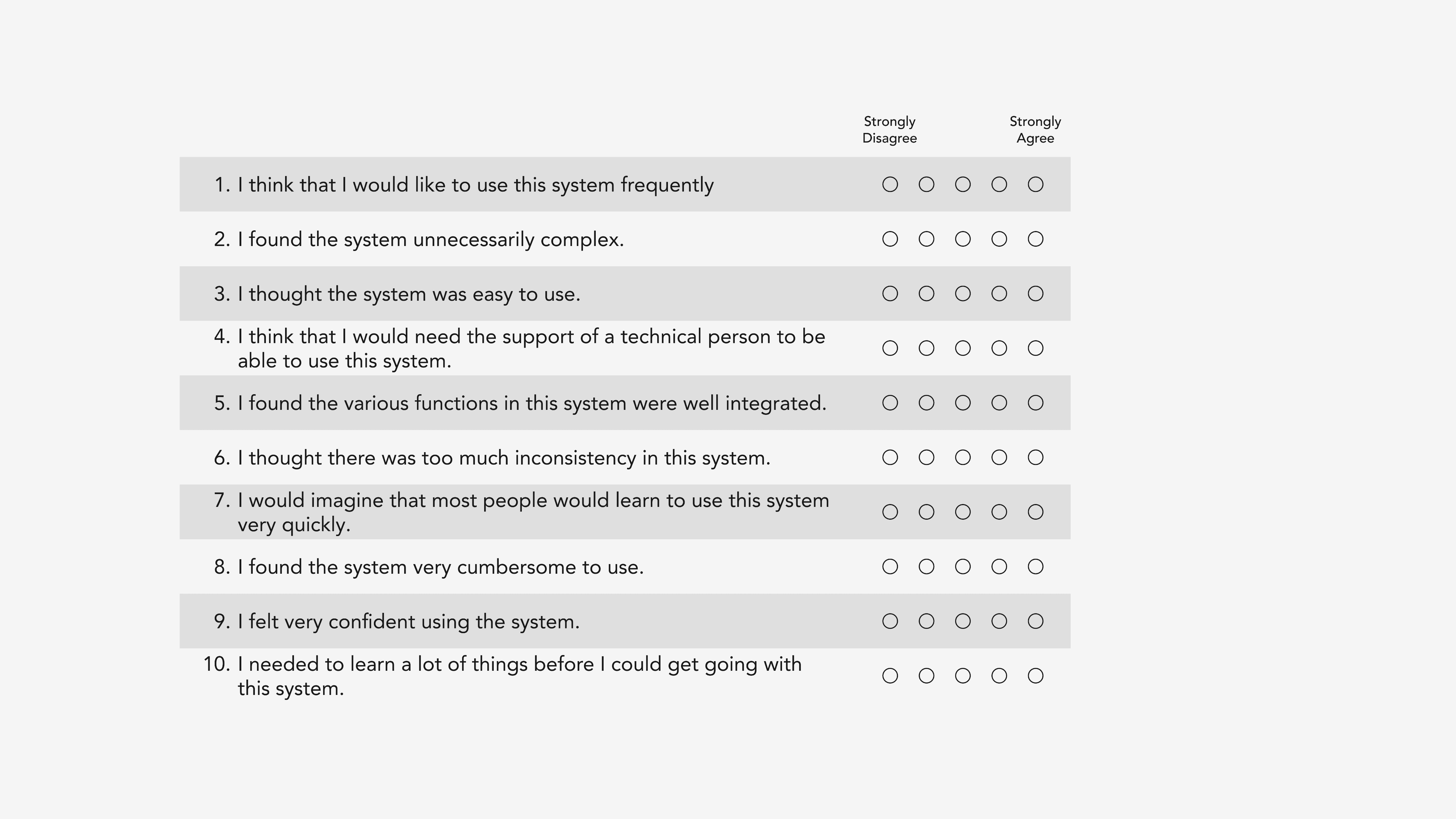Select Strongly Disagree for question 1
Viewport: 1456px width, 819px height.
pos(890,184)
